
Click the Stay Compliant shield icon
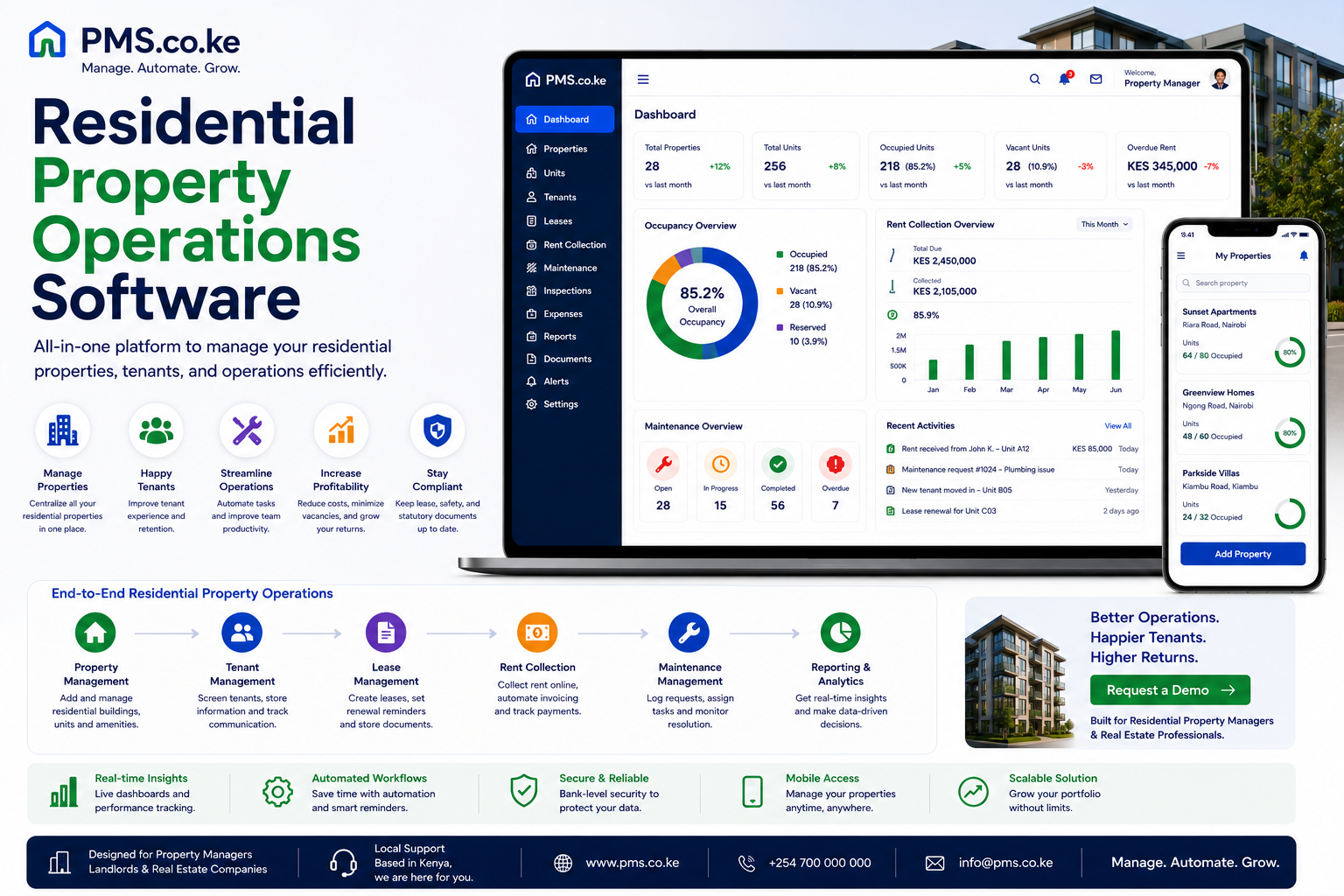437,430
